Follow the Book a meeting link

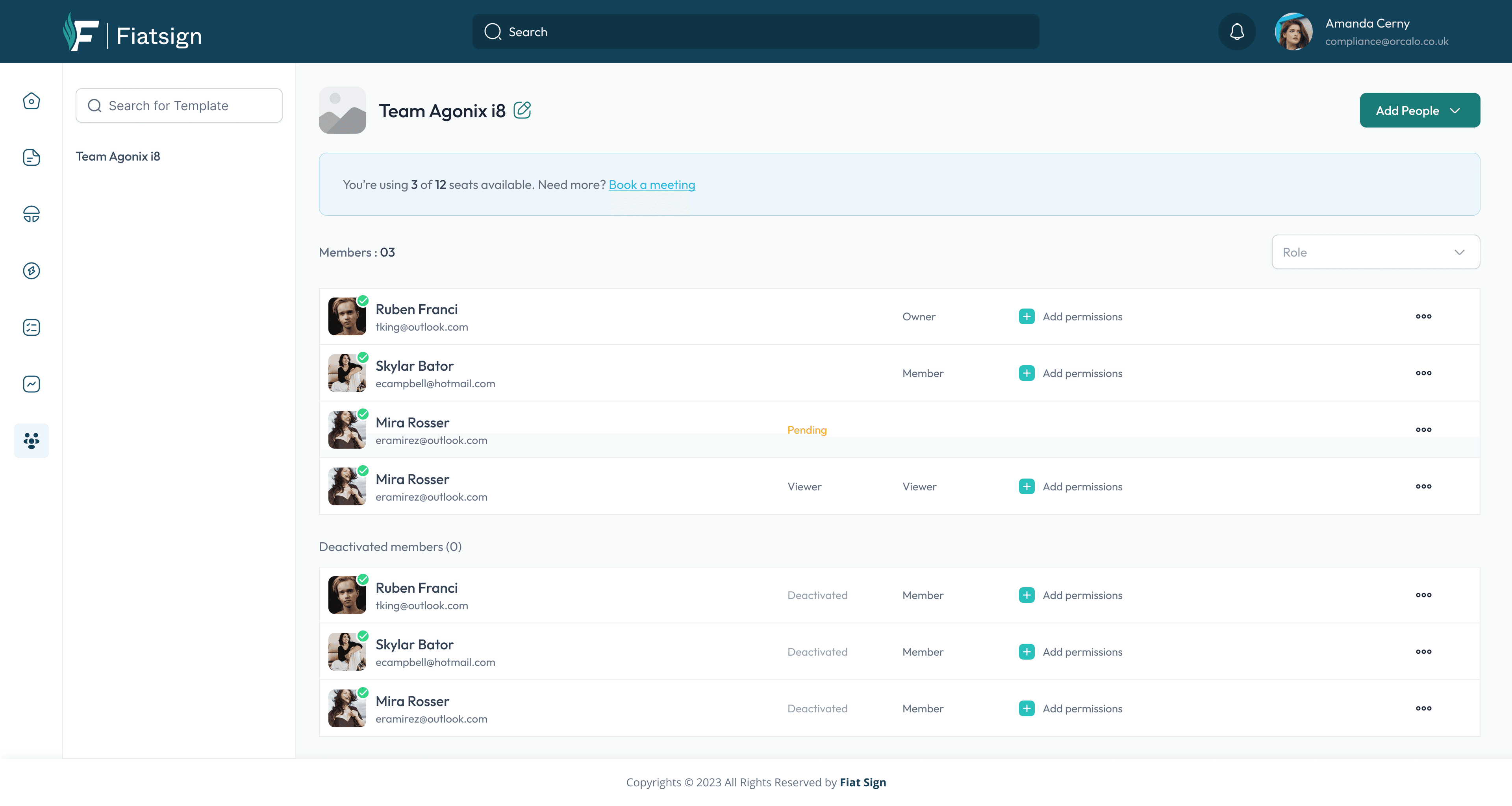(x=652, y=185)
